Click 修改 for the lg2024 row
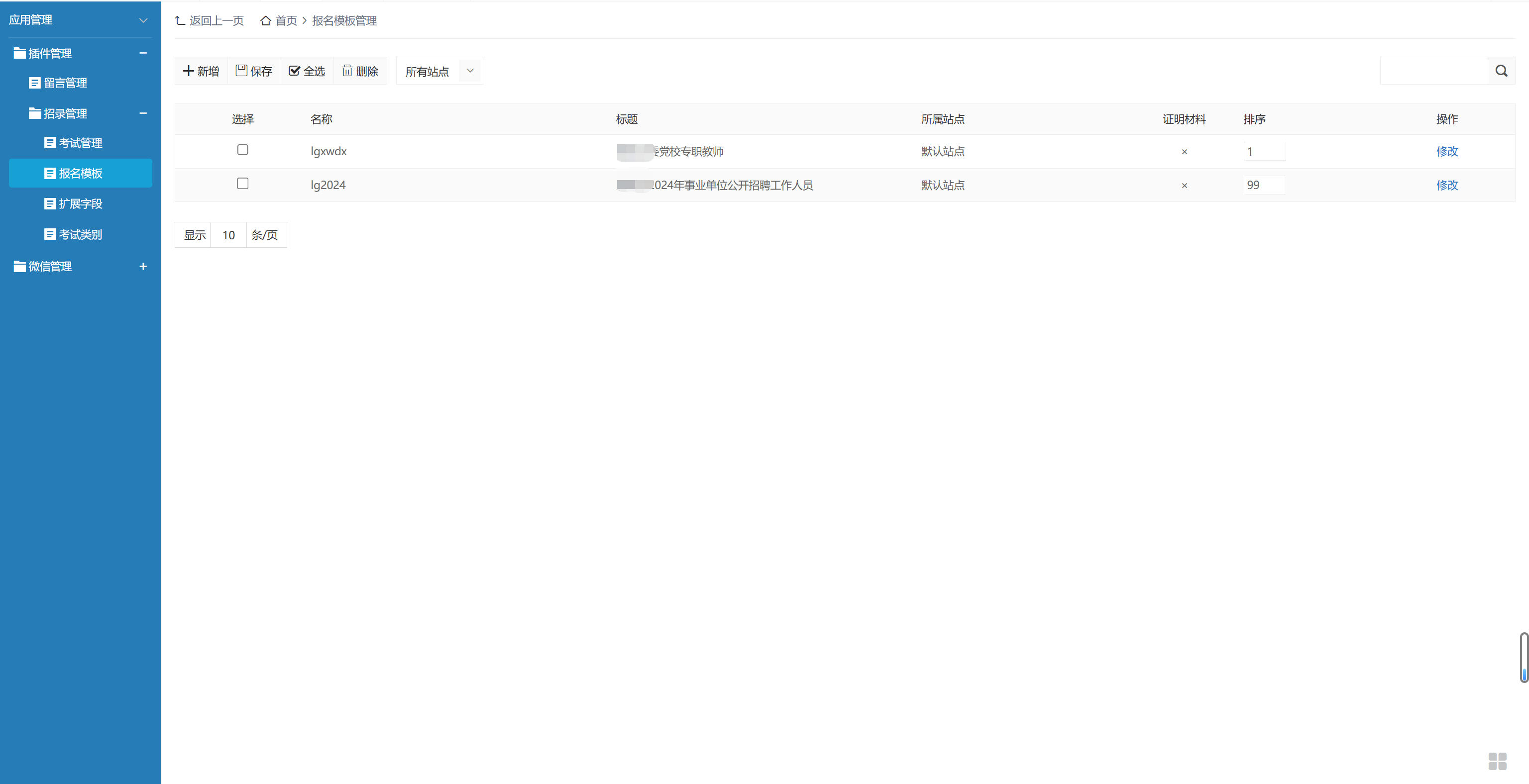The width and height of the screenshot is (1529, 784). tap(1446, 185)
